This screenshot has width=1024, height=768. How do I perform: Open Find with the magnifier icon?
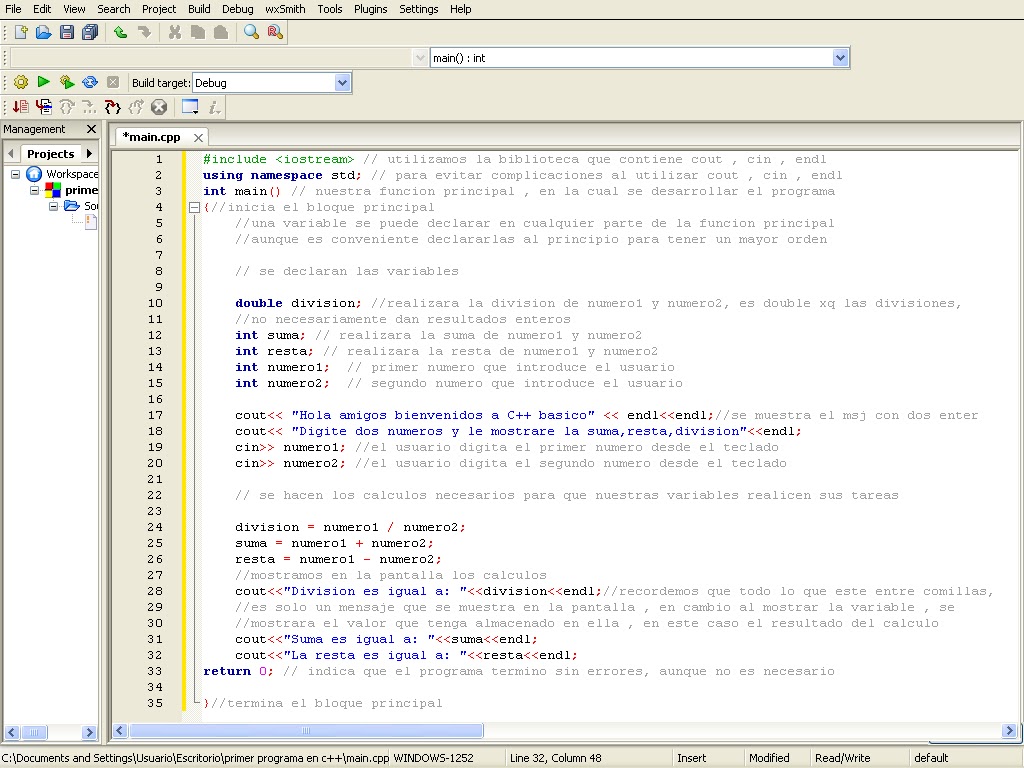tap(251, 32)
